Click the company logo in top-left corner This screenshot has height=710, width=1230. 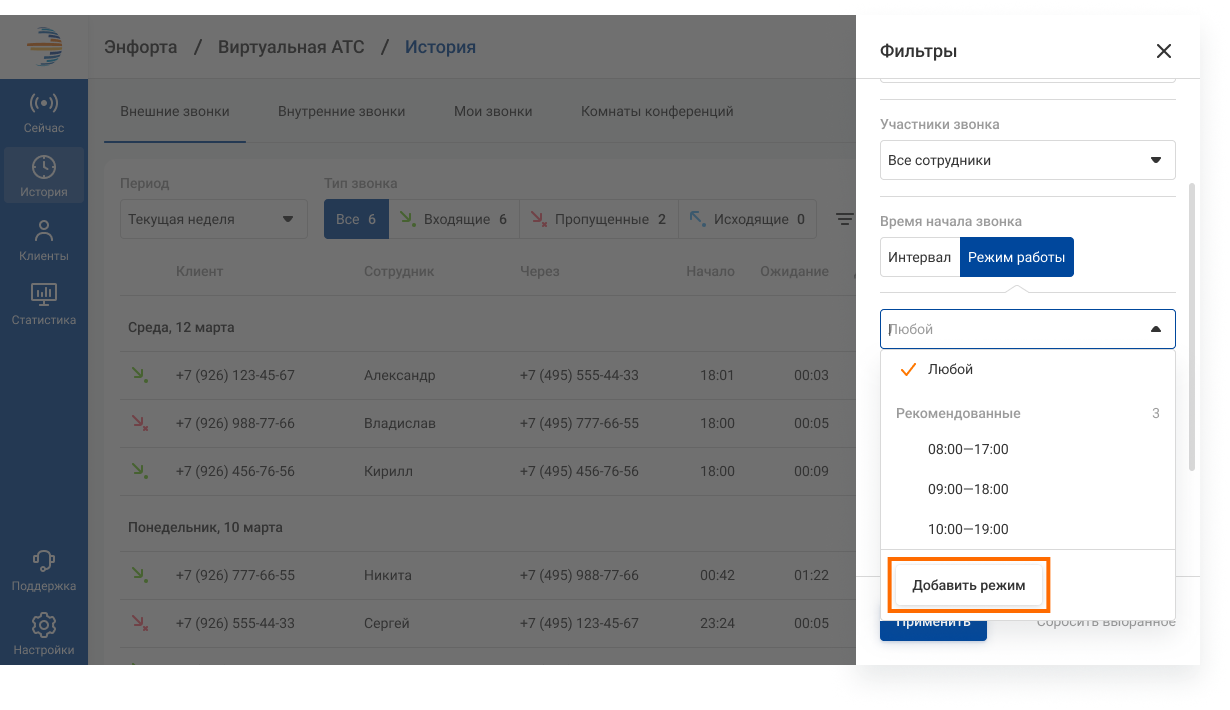[44, 47]
